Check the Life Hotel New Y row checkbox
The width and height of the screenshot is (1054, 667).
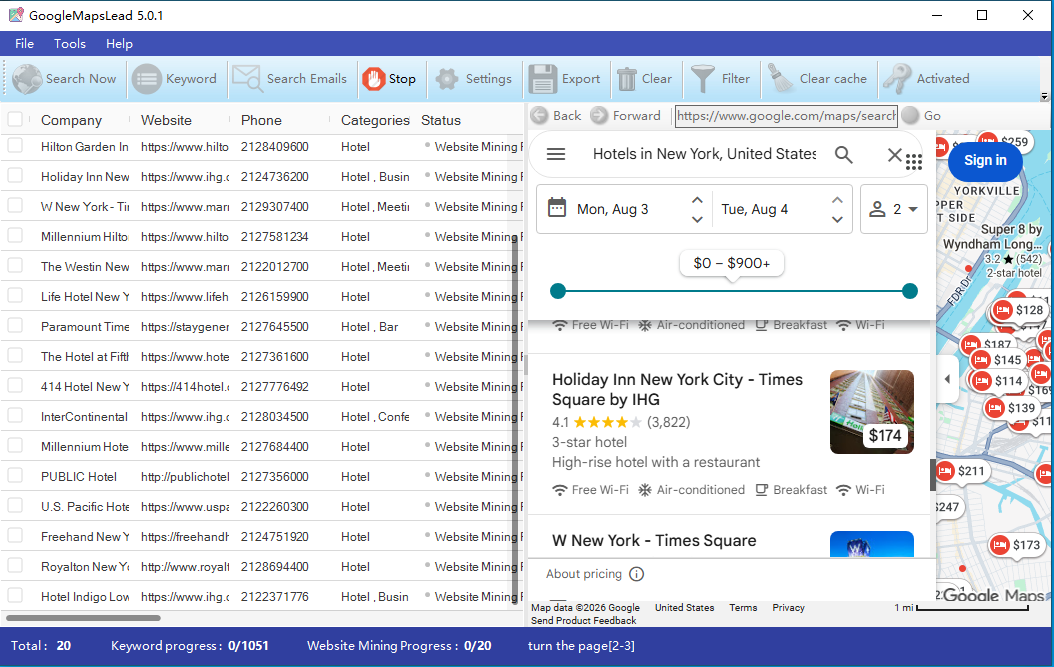coord(15,296)
